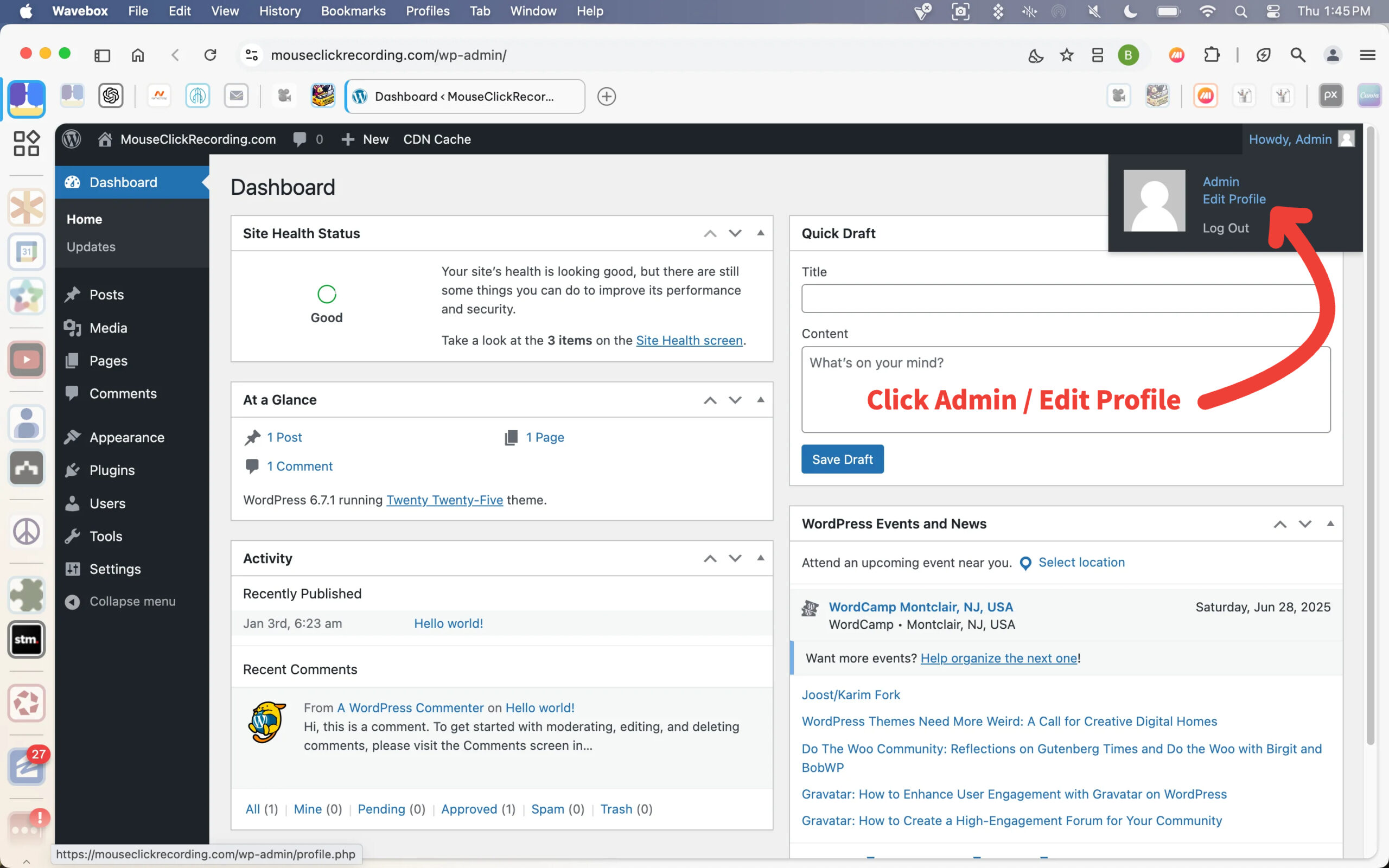Move WordPress Events and News panel down
The height and width of the screenshot is (868, 1389).
(x=1304, y=524)
